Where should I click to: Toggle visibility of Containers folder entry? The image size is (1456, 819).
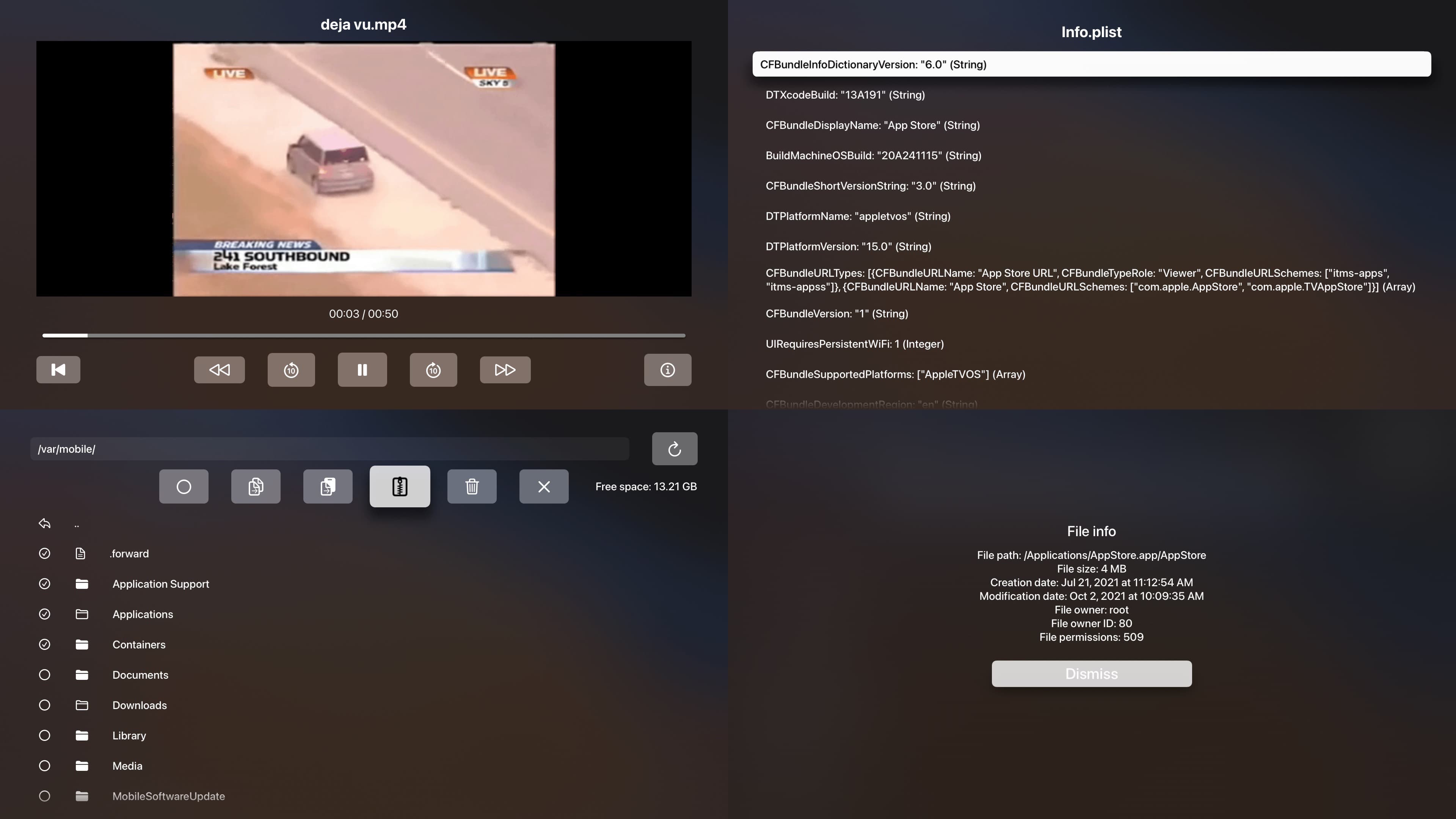(44, 644)
